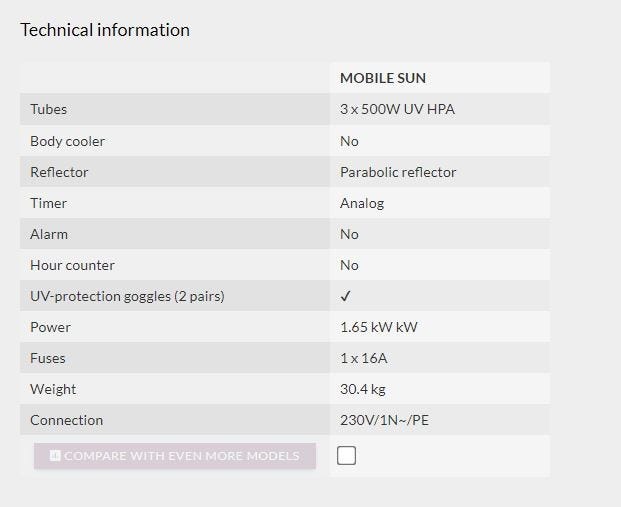Click the 1.65 kW power value
Screen dimensions: 621x507
tap(376, 327)
